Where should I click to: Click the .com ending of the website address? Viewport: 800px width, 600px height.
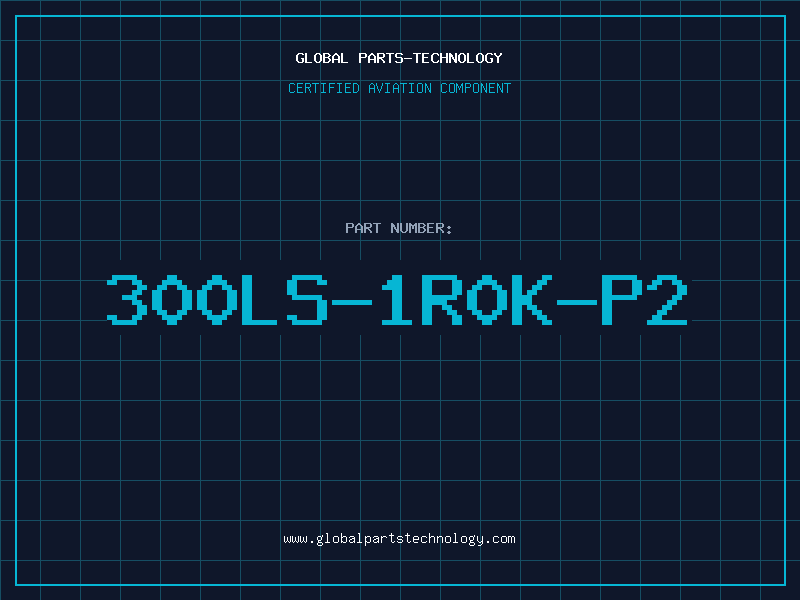(x=500, y=539)
